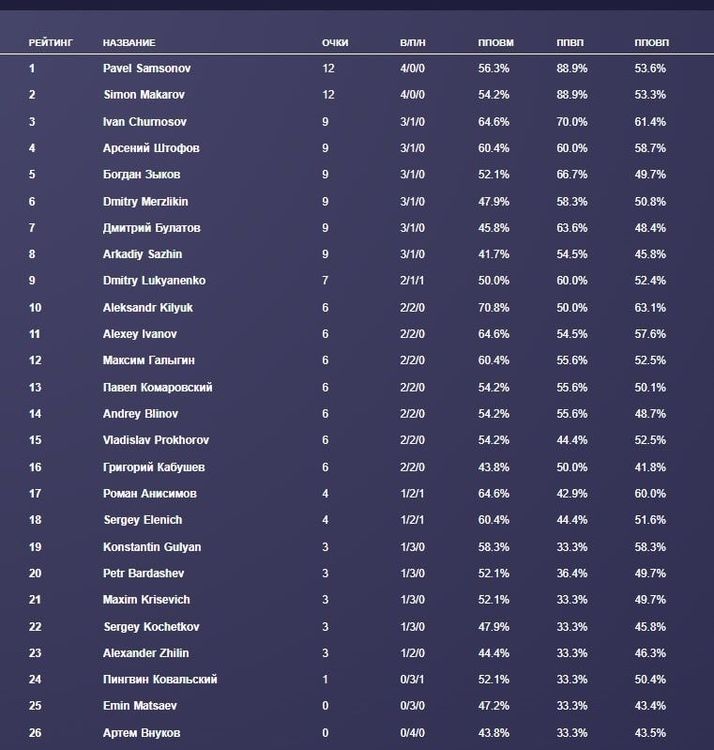Click Роман Анисимов in the table
This screenshot has height=750, width=714.
150,494
